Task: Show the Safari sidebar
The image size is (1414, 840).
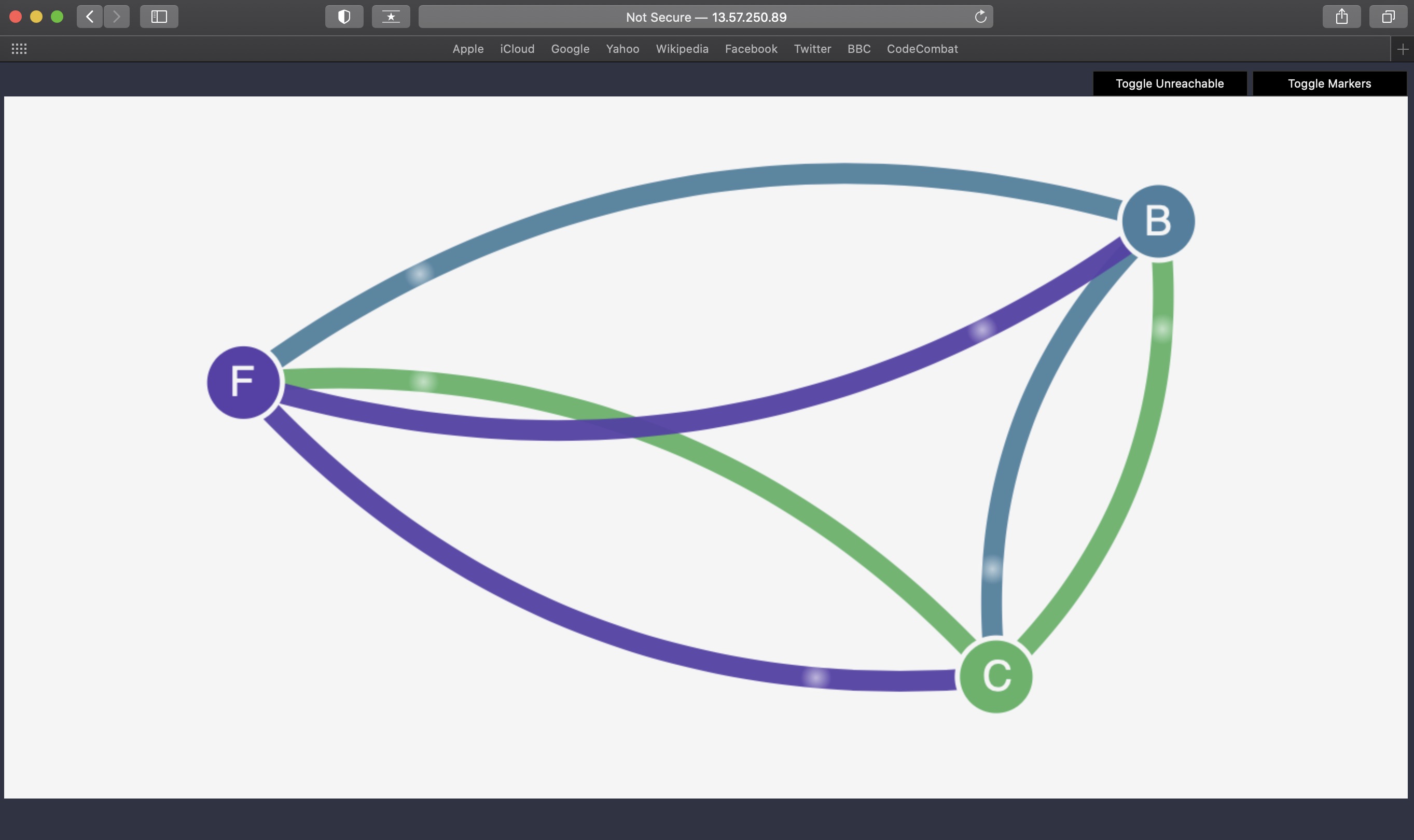Action: [x=159, y=17]
